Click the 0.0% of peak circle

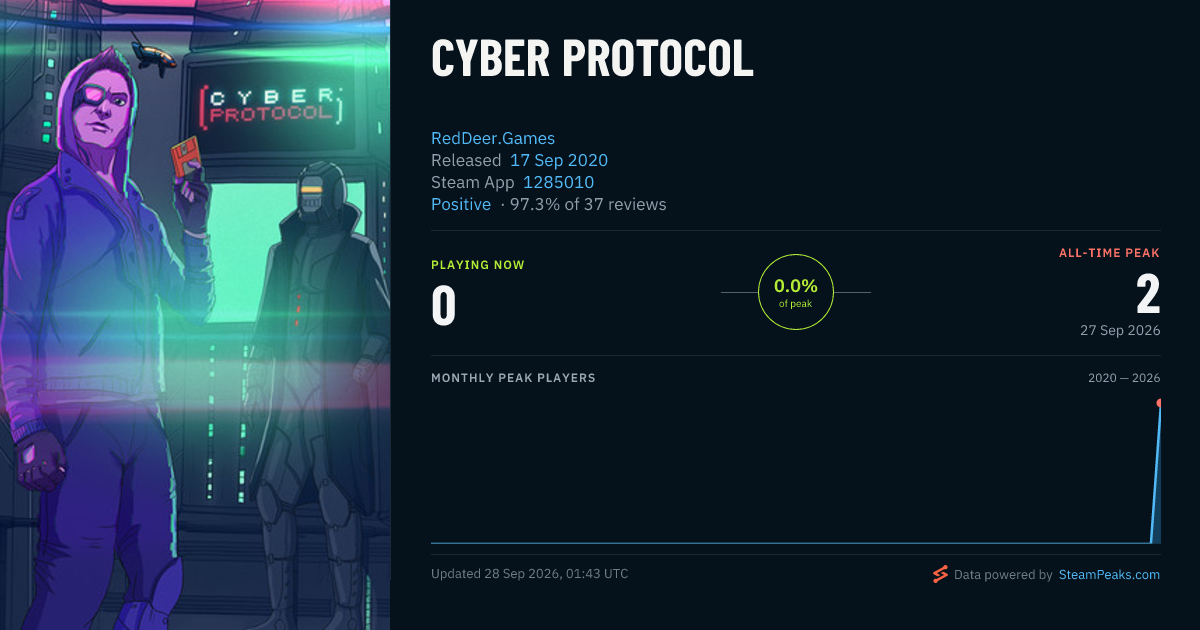click(x=796, y=292)
